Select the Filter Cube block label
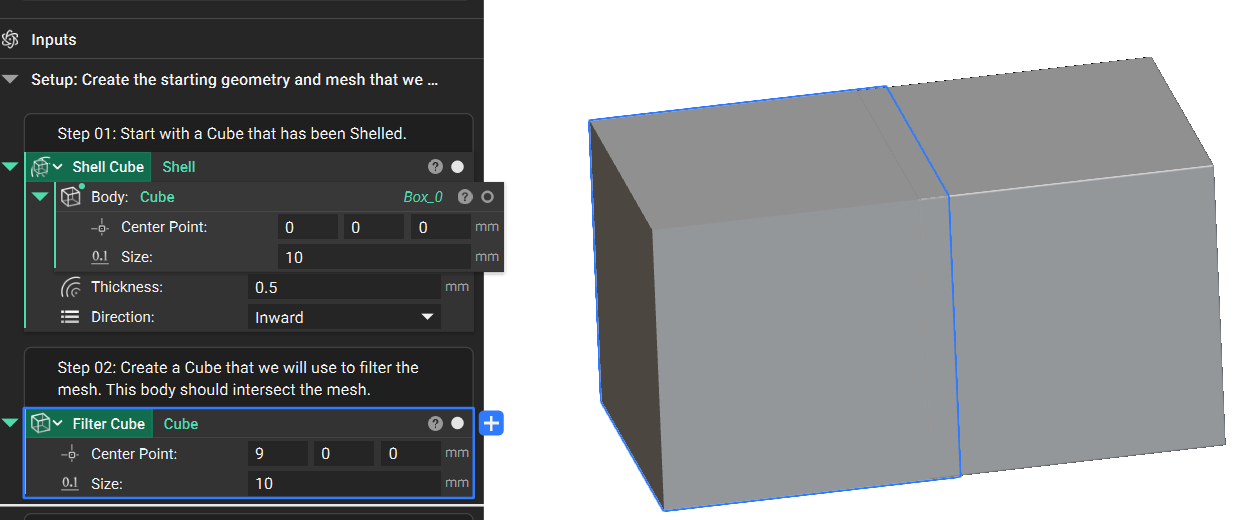 pos(109,424)
